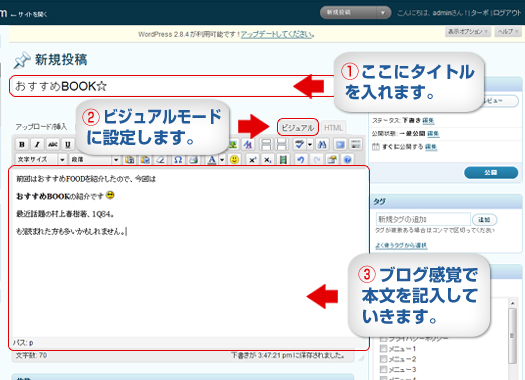
Task: Edit the ステータス status via 編集 link
Action: 429,121
